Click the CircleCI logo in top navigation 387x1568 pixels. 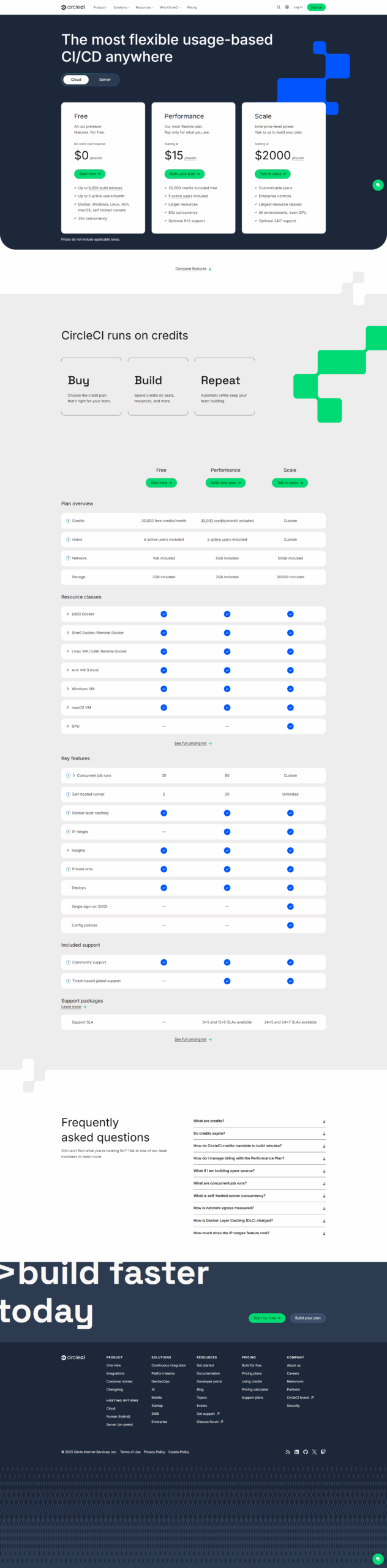click(x=73, y=7)
